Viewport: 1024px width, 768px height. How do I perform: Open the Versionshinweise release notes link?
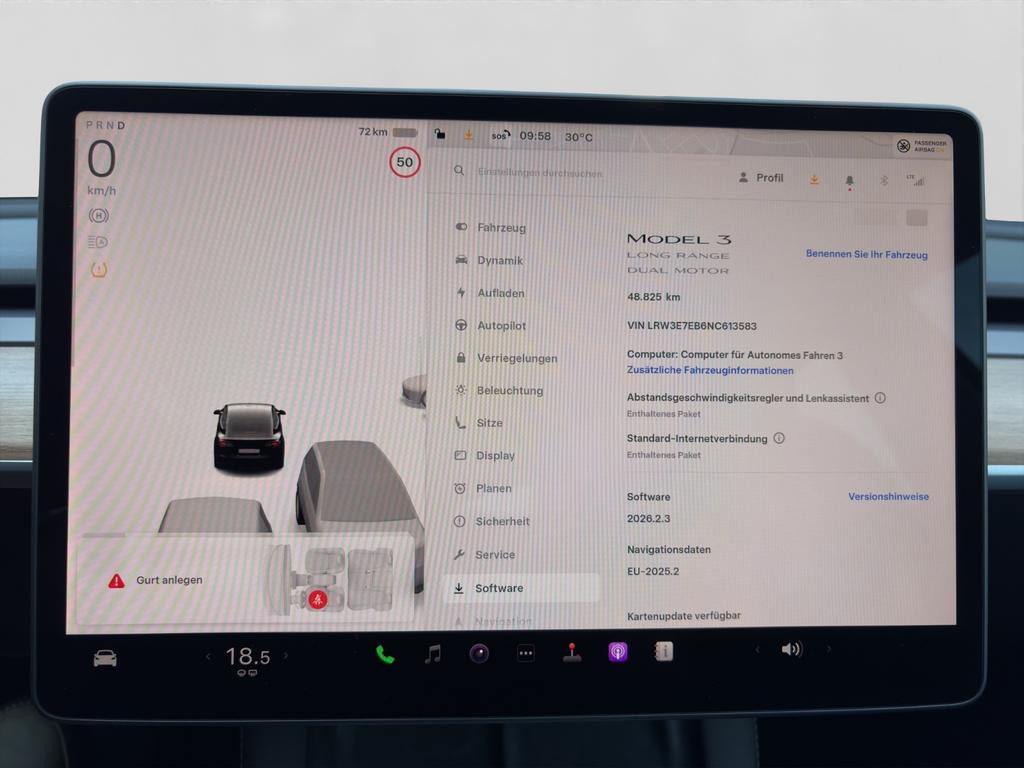(x=888, y=496)
